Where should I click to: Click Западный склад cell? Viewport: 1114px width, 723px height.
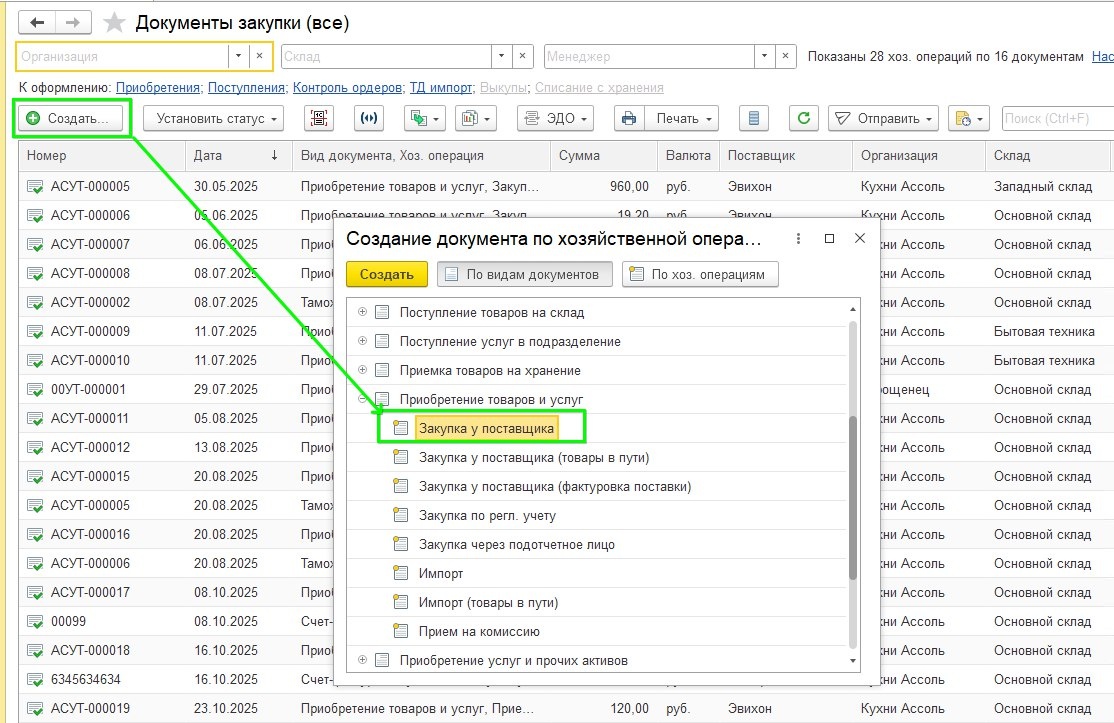(1042, 187)
